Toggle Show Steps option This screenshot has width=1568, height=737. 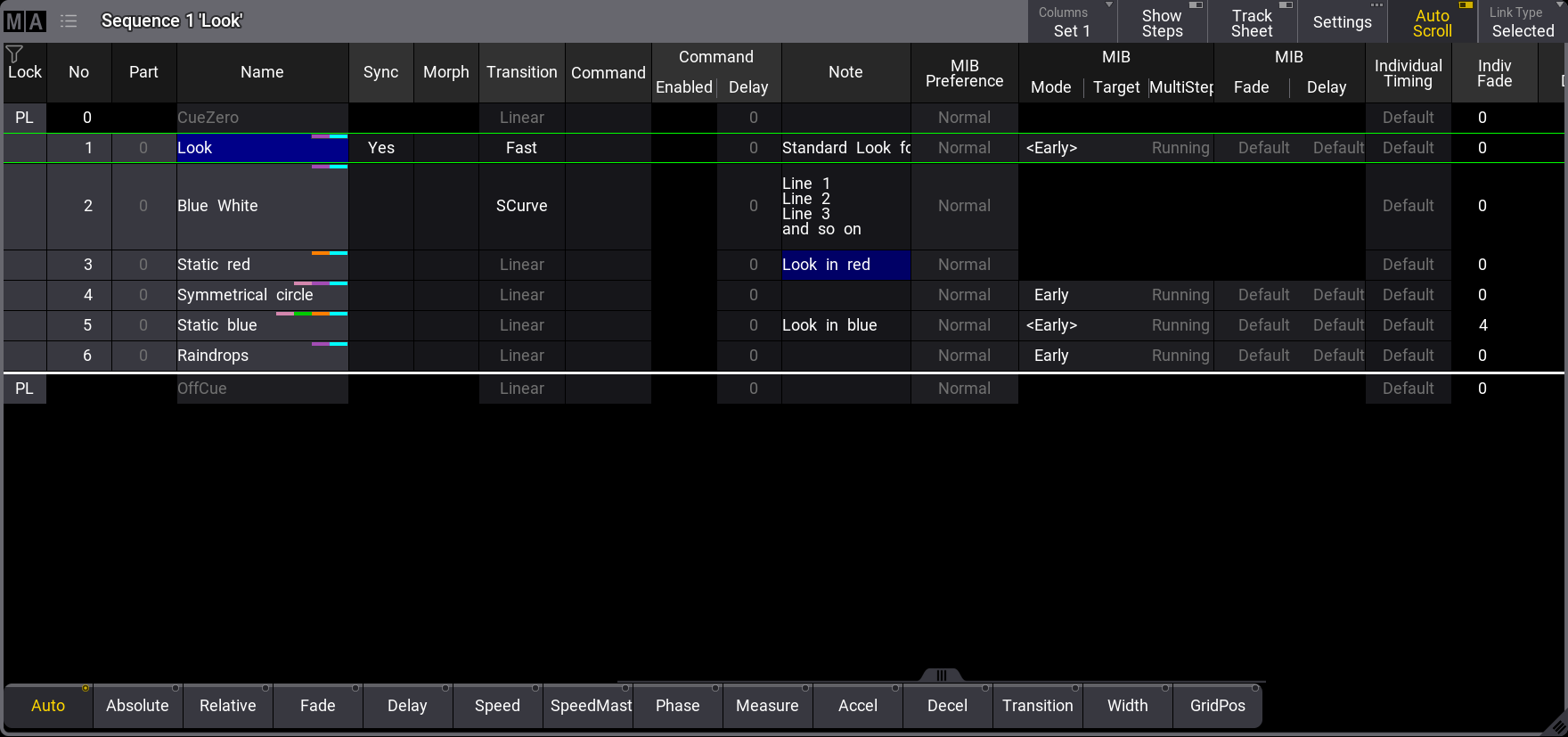click(x=1162, y=22)
